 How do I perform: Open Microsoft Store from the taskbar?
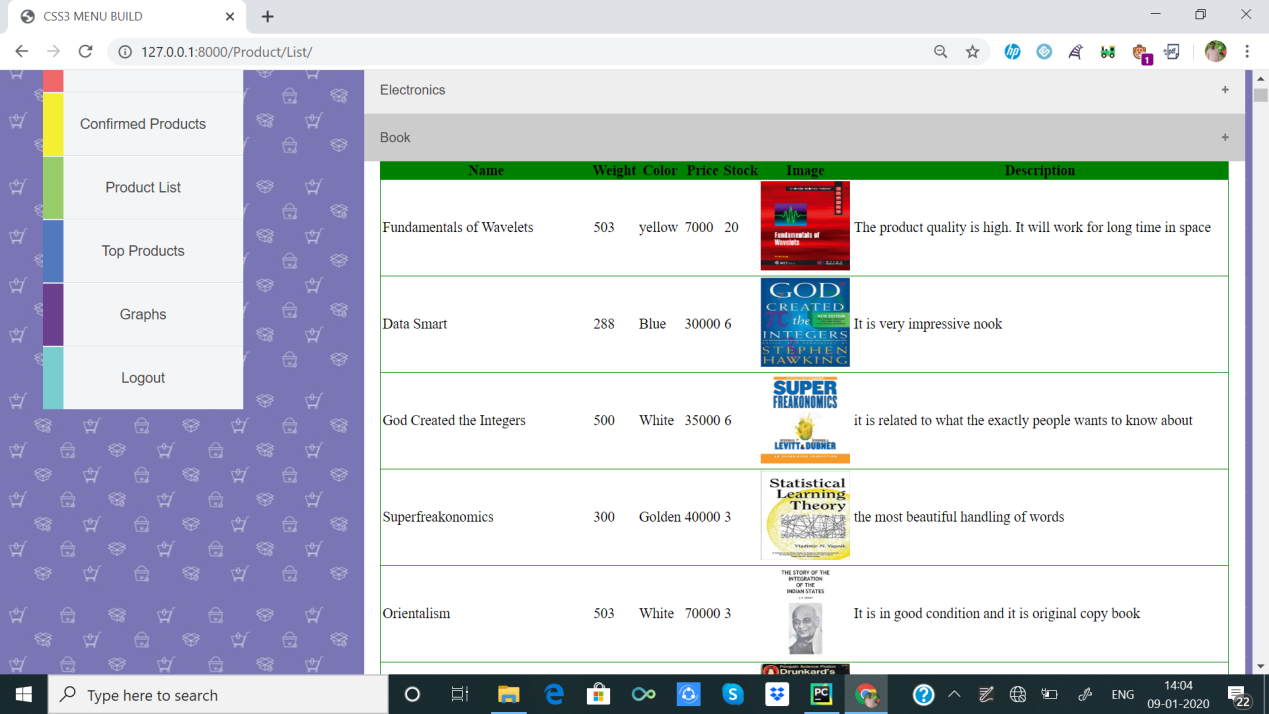coord(599,694)
